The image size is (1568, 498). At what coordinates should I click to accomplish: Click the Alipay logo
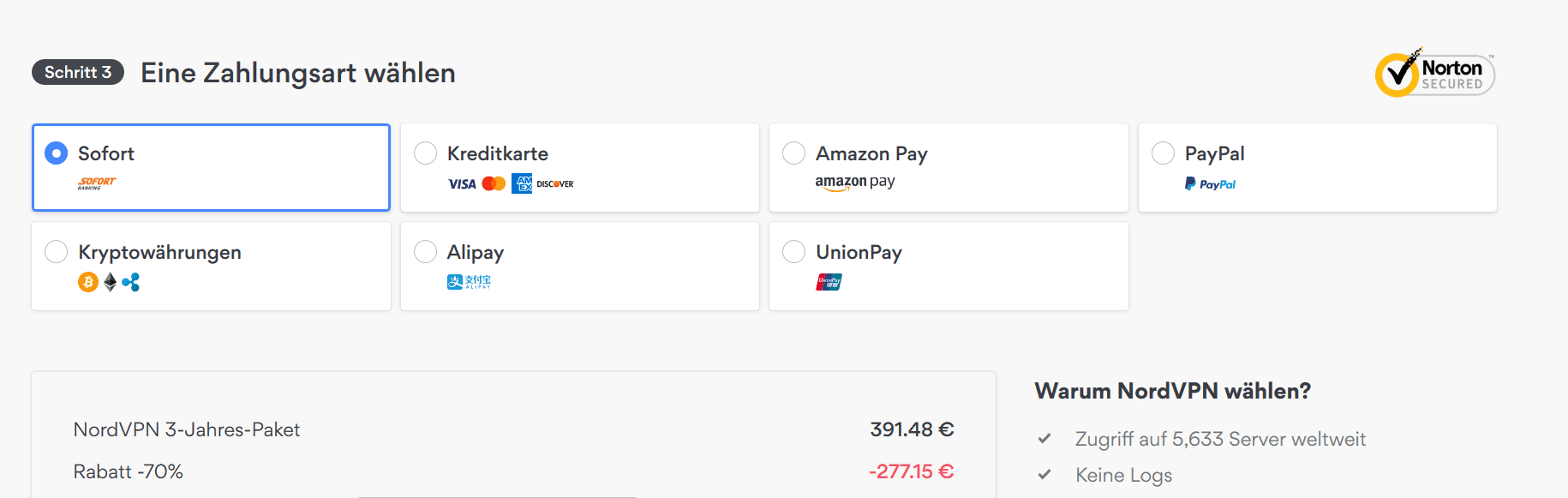coord(469,282)
